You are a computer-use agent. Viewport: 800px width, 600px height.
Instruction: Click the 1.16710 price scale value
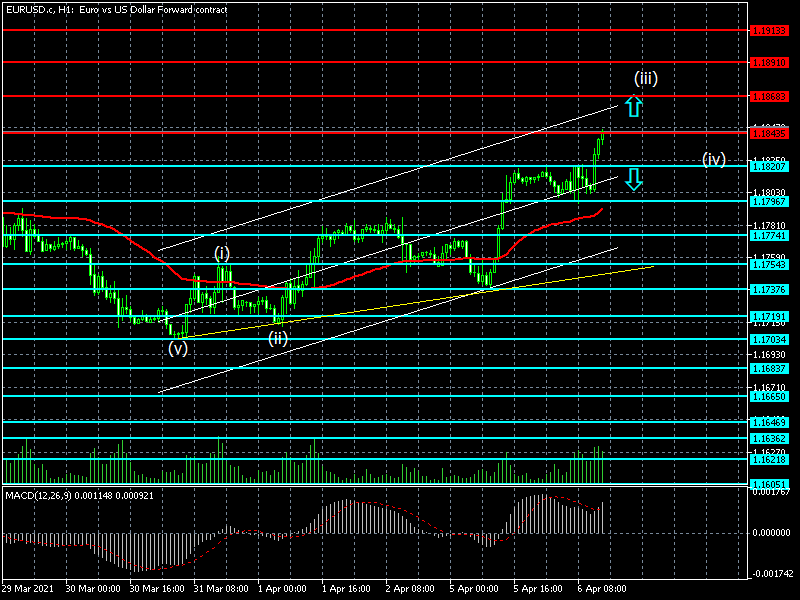[x=769, y=387]
